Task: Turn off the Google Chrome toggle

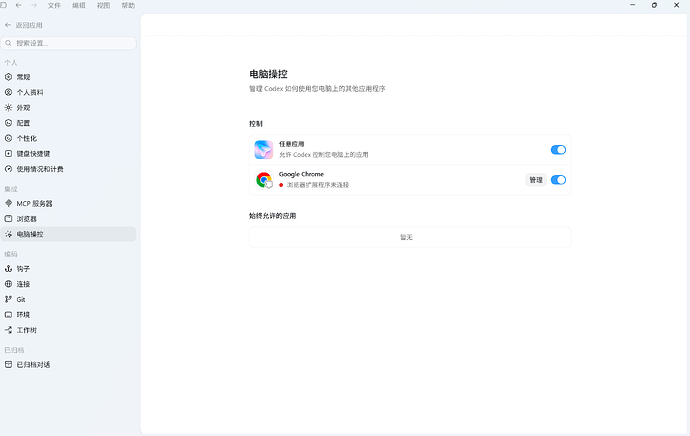Action: tap(558, 180)
